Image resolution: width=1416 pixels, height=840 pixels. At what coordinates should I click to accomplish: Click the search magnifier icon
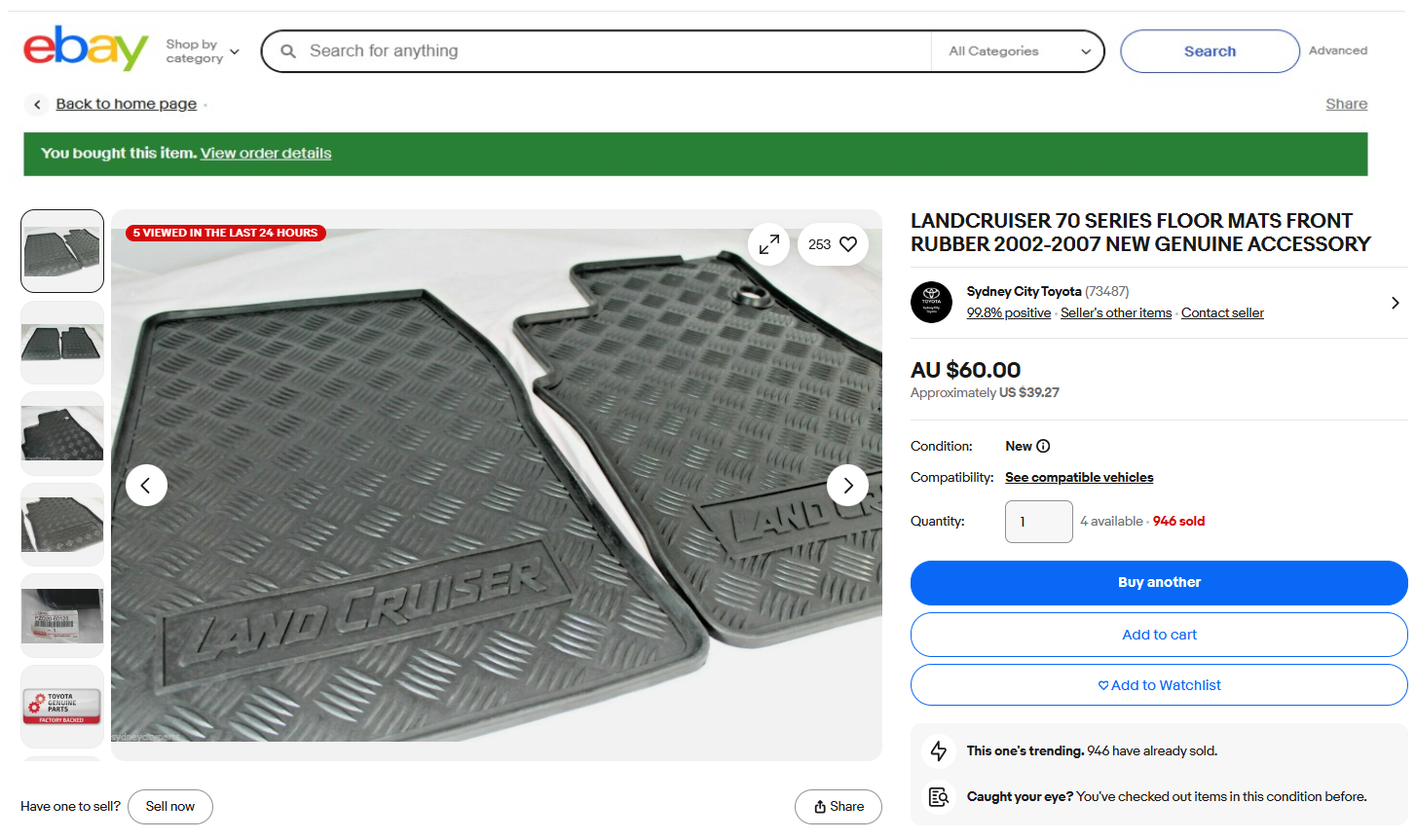(x=288, y=51)
